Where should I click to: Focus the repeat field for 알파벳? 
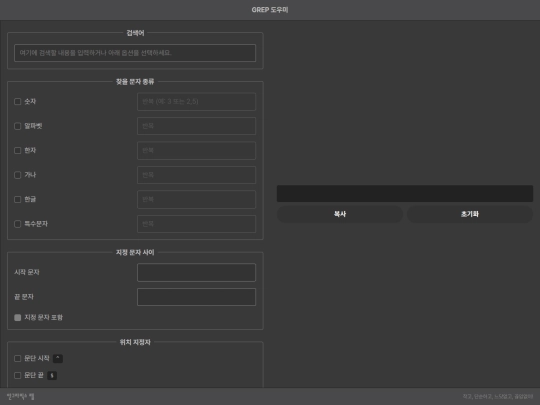tap(196, 126)
